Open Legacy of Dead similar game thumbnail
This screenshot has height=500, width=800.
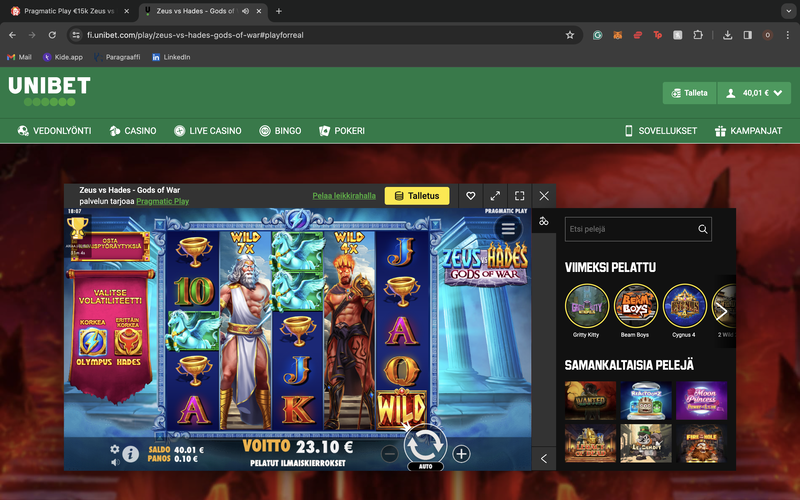click(590, 443)
